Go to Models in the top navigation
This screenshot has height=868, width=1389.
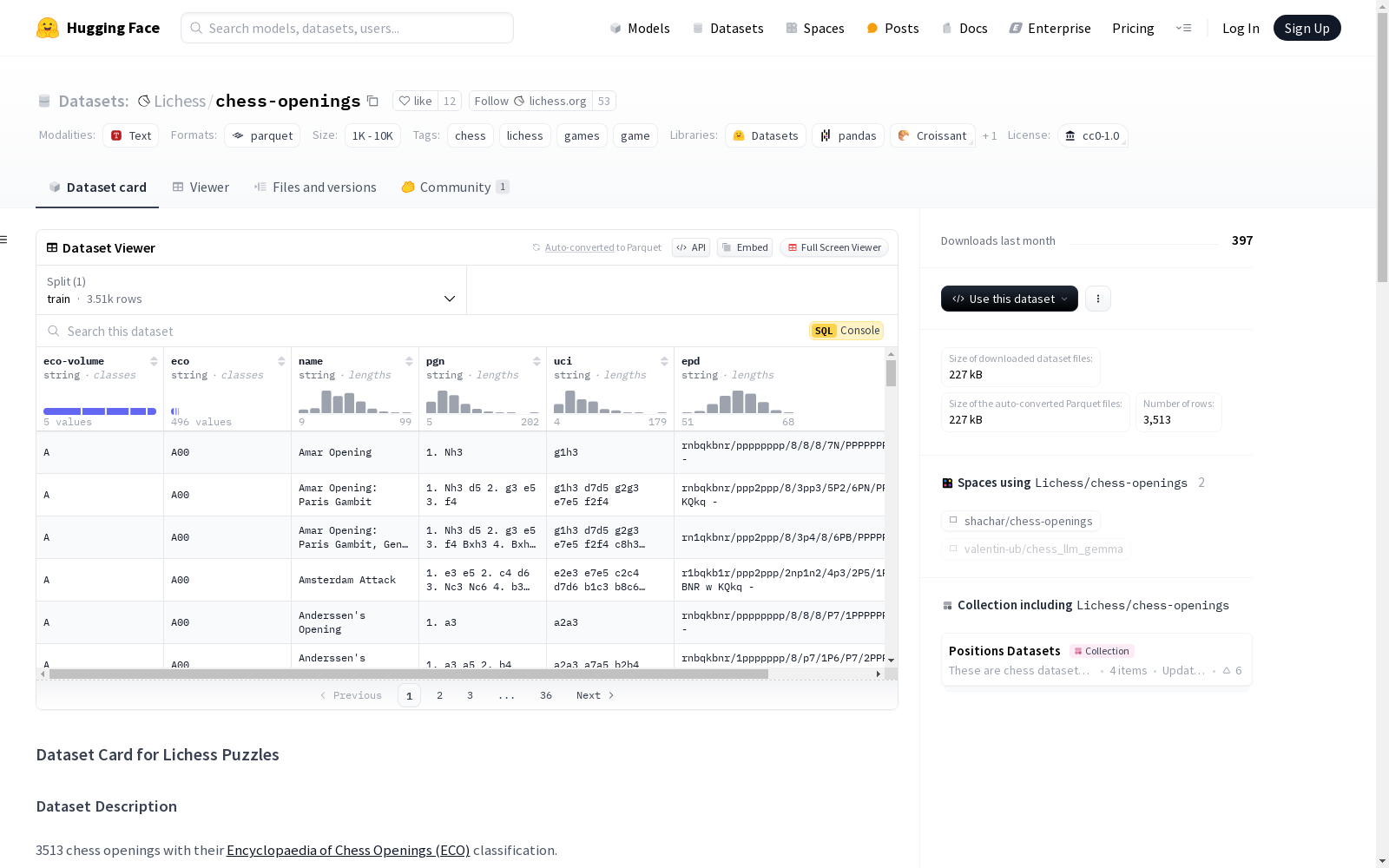tap(640, 28)
